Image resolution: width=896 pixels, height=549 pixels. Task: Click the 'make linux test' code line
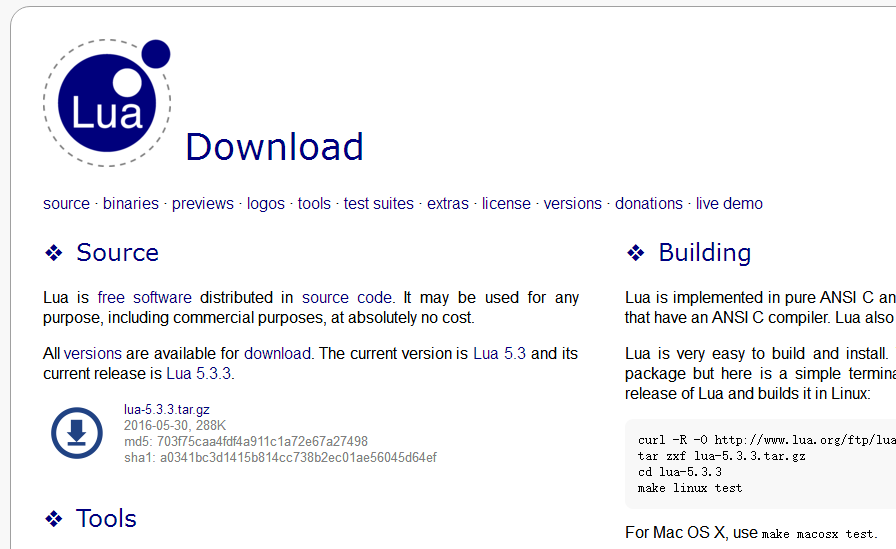pos(690,488)
